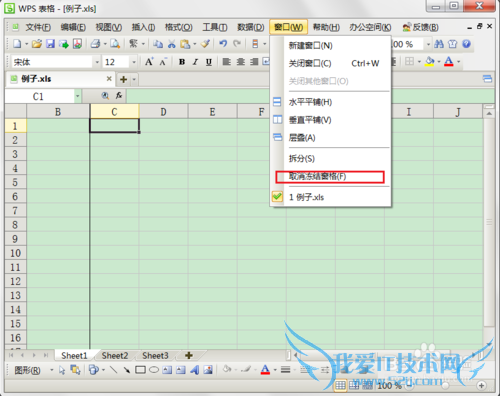Click the Redo arrow icon
500x396 pixels.
pos(237,44)
